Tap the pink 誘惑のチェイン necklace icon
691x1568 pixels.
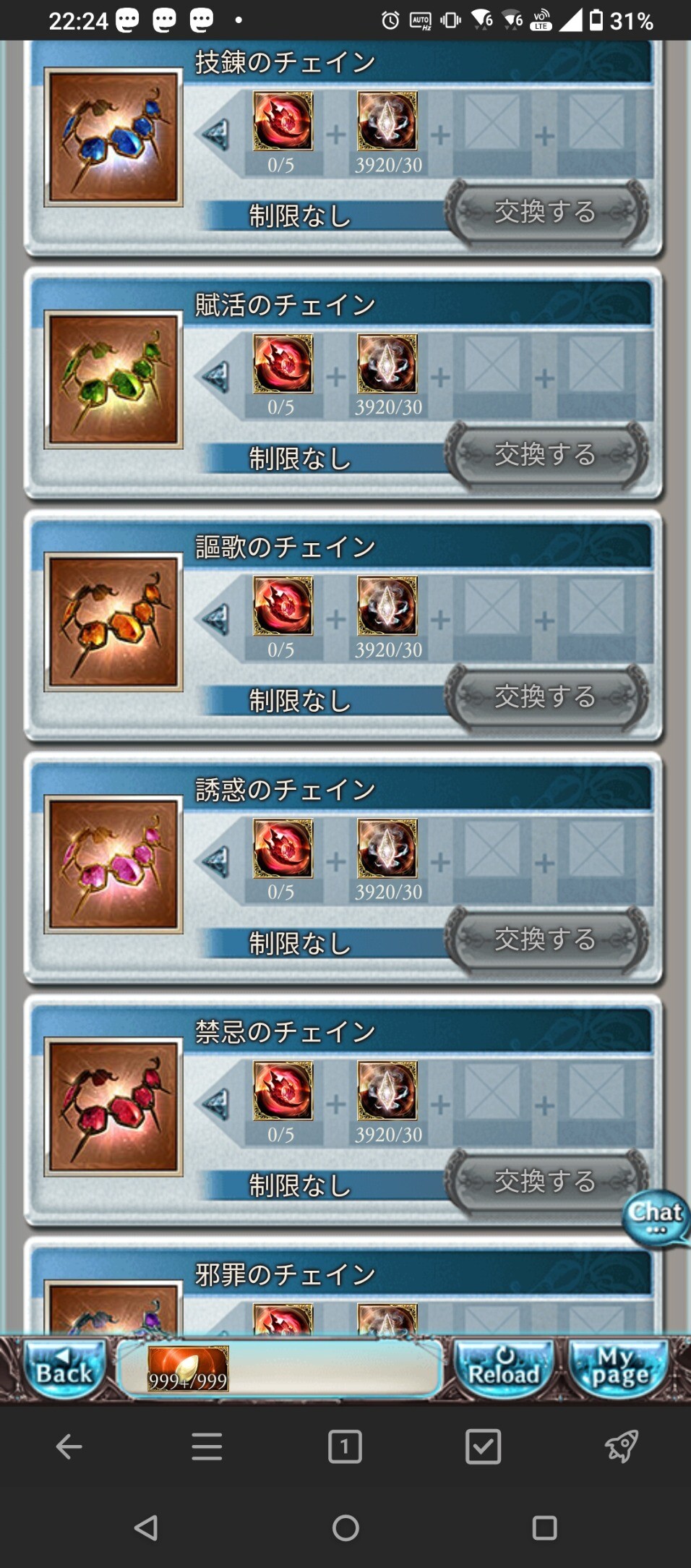click(113, 864)
